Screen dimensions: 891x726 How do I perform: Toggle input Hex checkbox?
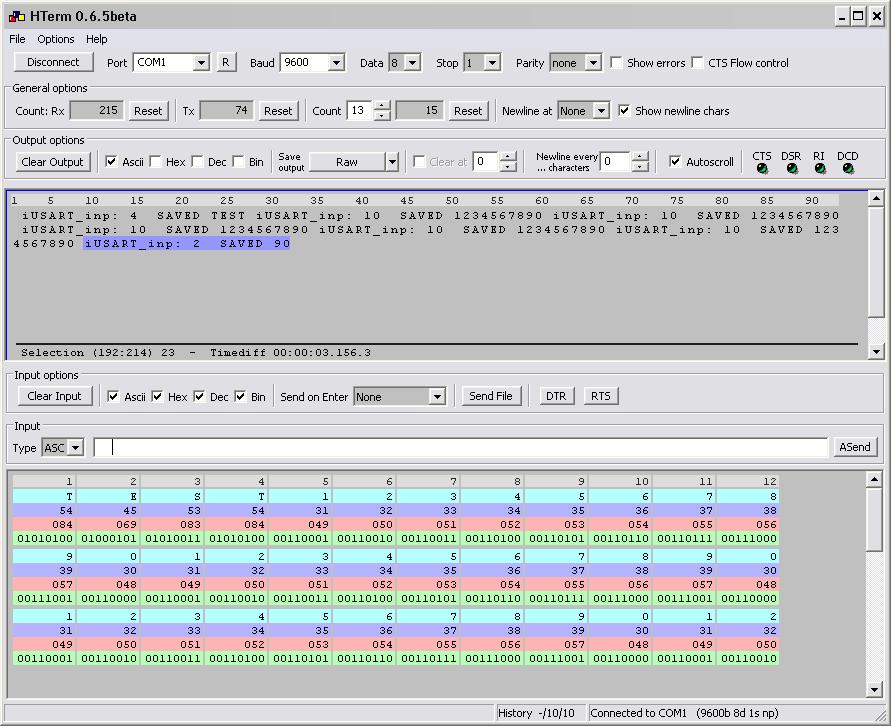point(157,396)
